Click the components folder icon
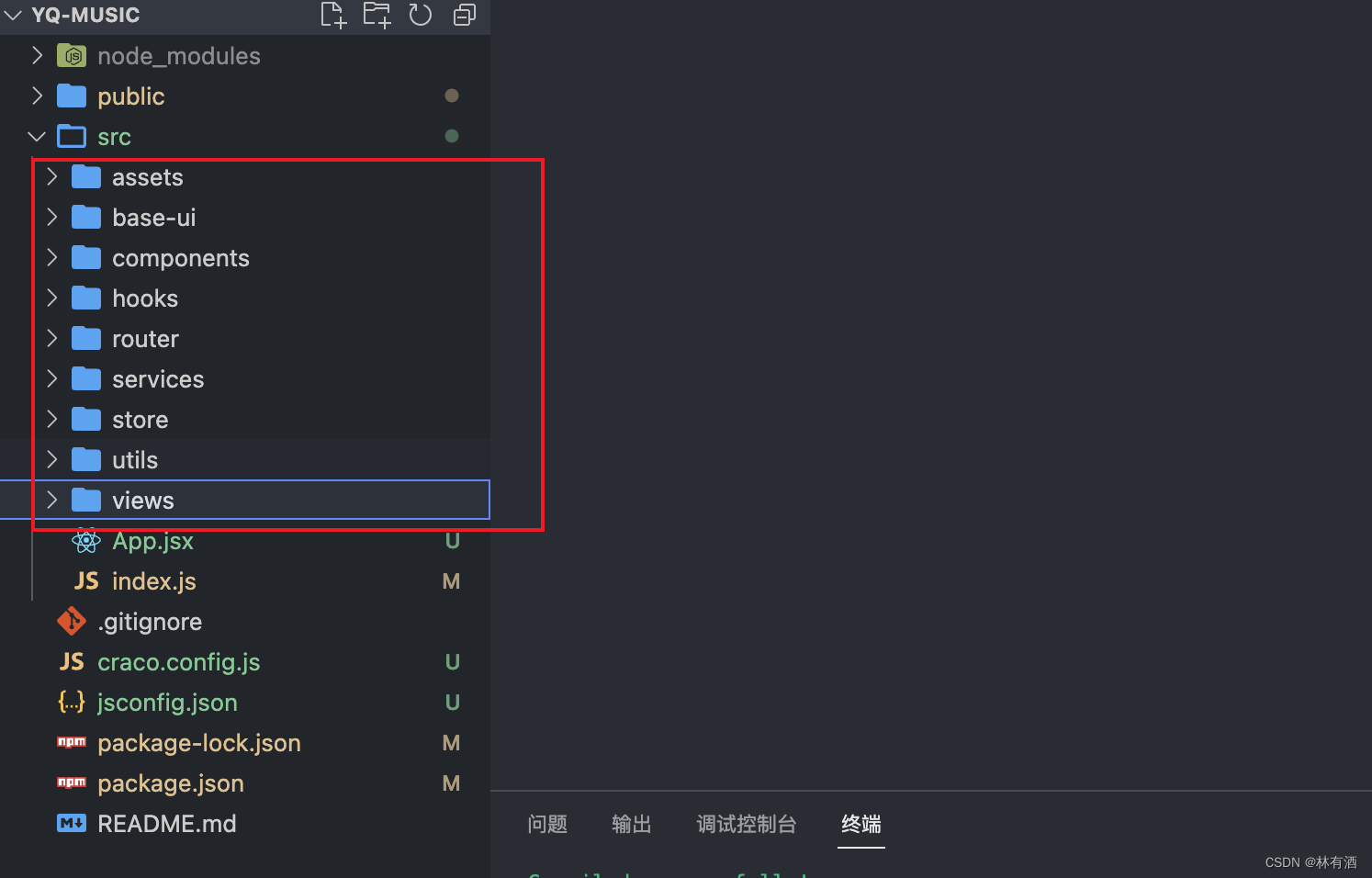The height and width of the screenshot is (878, 1372). coord(86,257)
